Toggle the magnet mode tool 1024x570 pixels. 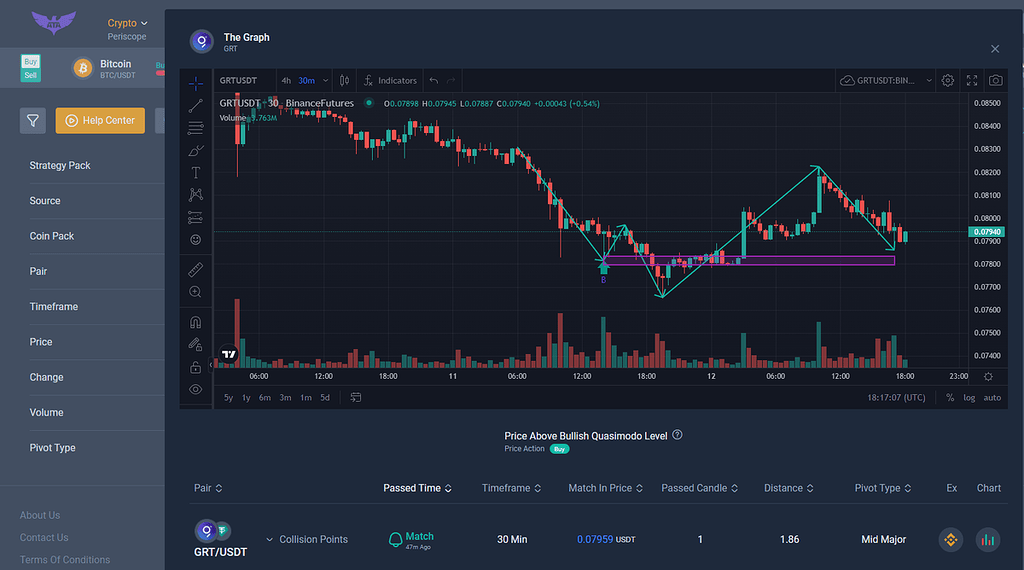(195, 322)
